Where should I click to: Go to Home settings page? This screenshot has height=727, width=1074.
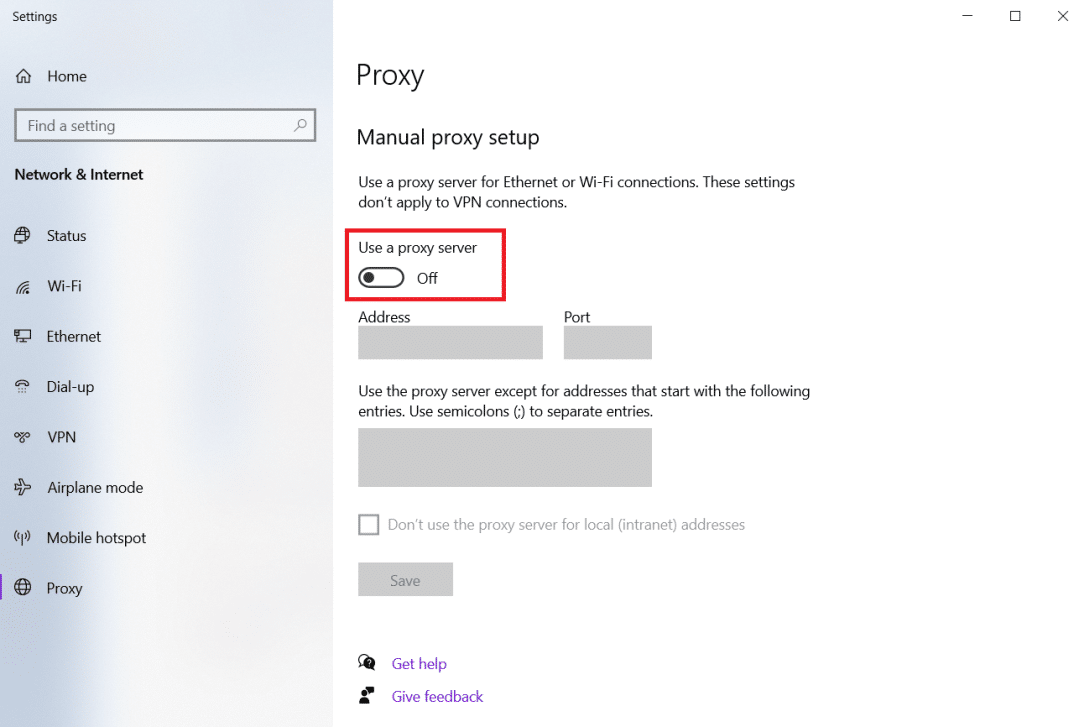click(67, 76)
